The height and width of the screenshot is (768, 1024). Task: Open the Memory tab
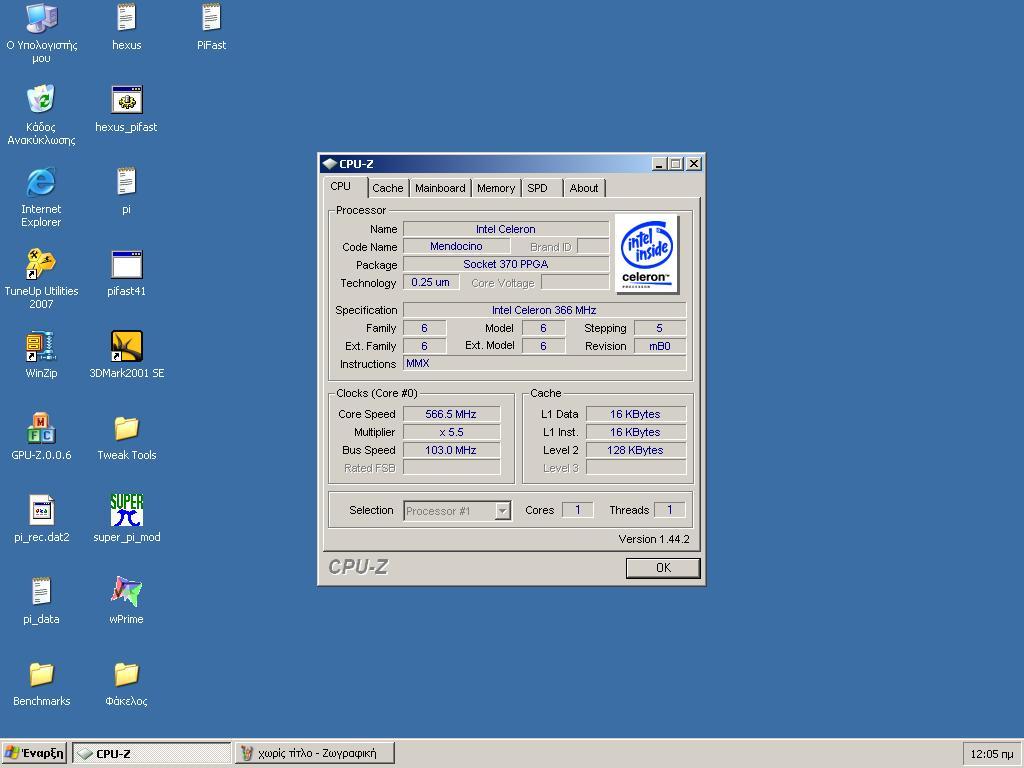[x=496, y=188]
